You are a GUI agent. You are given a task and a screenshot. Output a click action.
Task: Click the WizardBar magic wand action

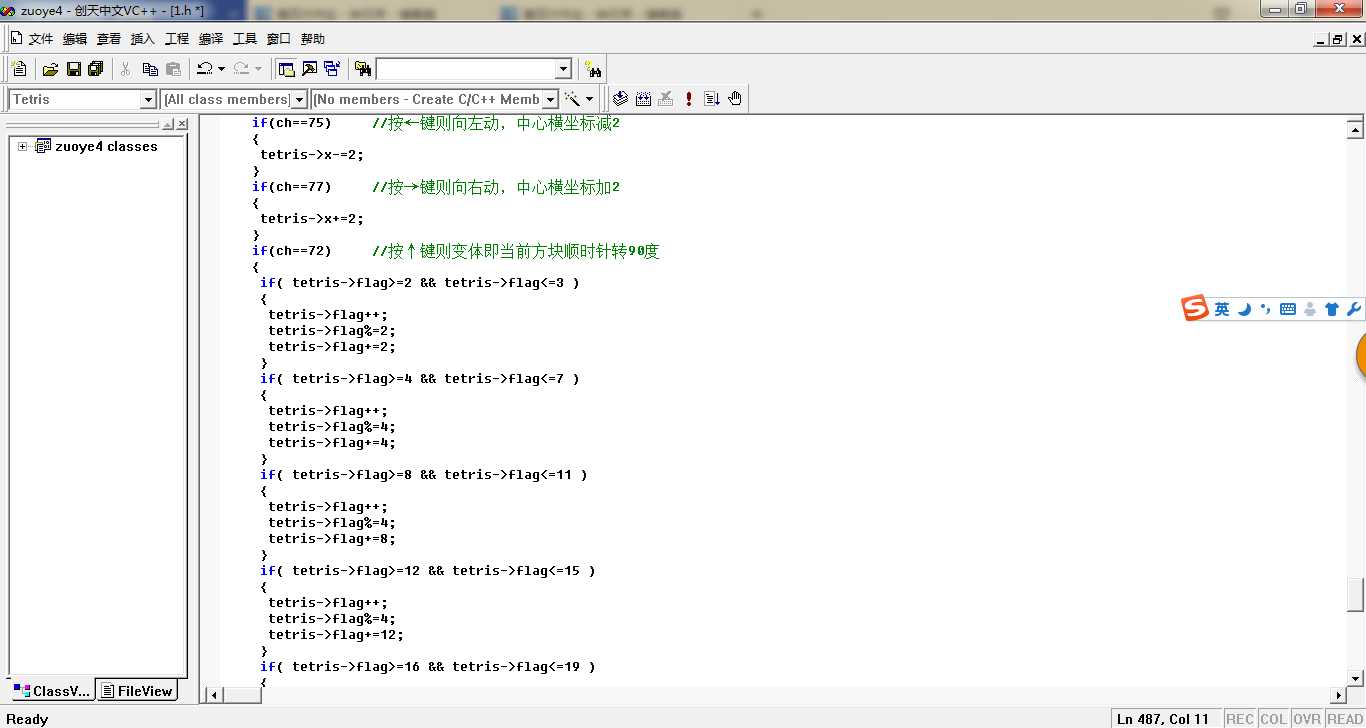(573, 99)
